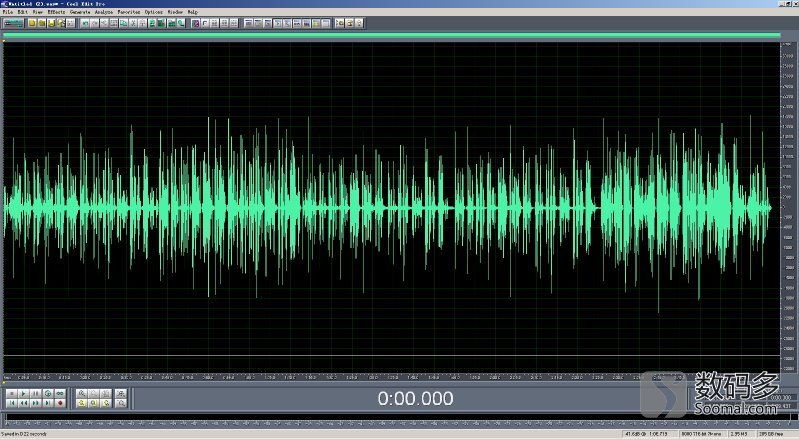Open the Analyze menu
This screenshot has width=799, height=439.
pyautogui.click(x=104, y=12)
